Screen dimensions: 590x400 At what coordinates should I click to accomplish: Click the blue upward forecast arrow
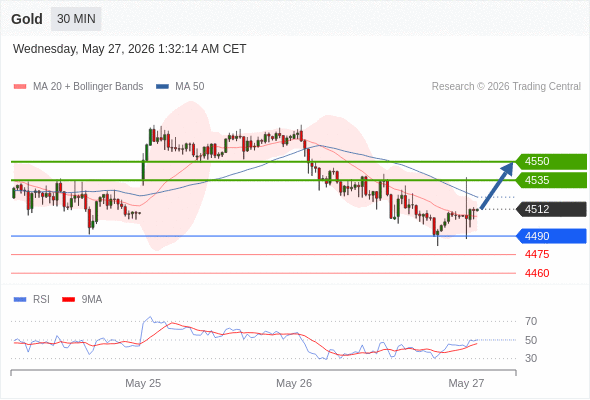coord(497,185)
